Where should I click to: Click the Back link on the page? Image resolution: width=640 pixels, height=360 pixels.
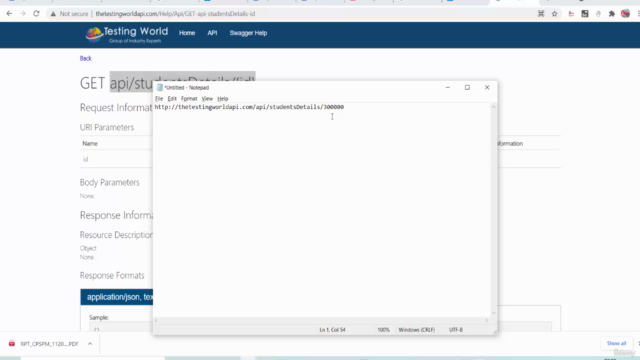86,58
